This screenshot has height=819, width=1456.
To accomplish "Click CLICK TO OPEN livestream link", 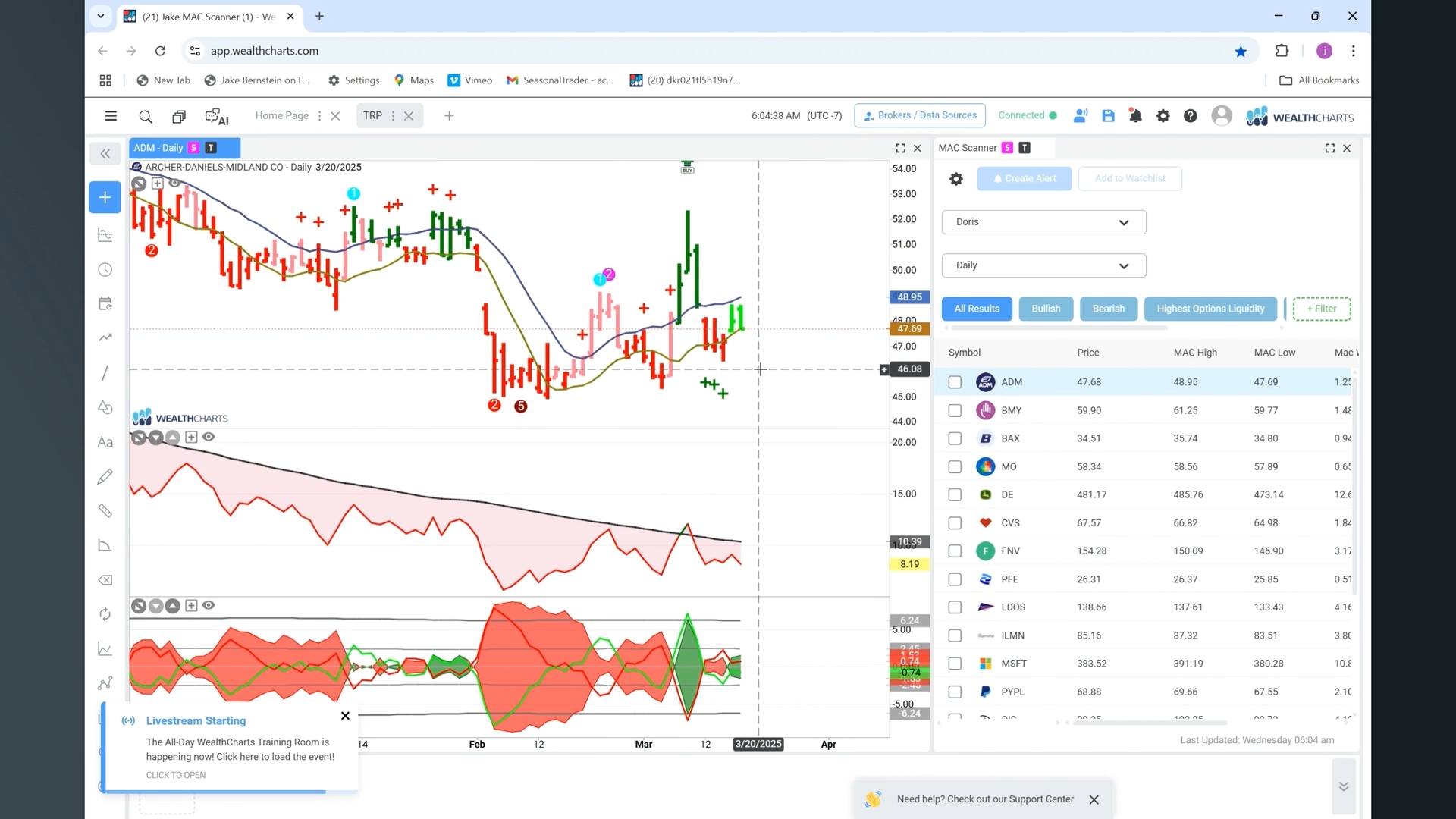I will (x=176, y=775).
